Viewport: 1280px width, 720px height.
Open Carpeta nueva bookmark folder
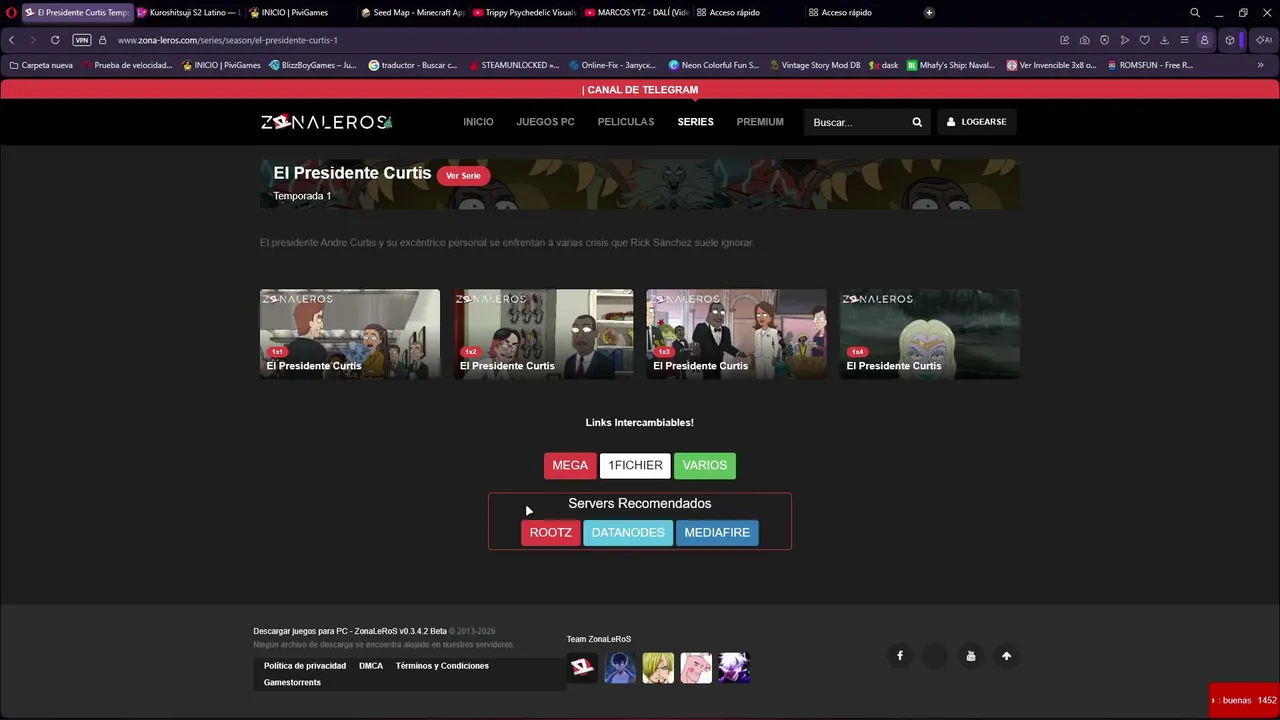(41, 65)
